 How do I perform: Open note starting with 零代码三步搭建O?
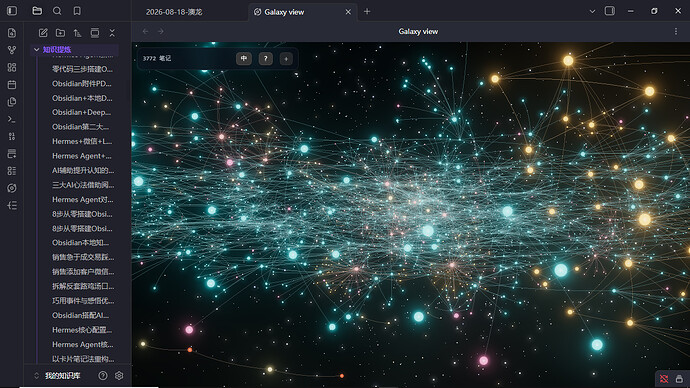coord(82,69)
